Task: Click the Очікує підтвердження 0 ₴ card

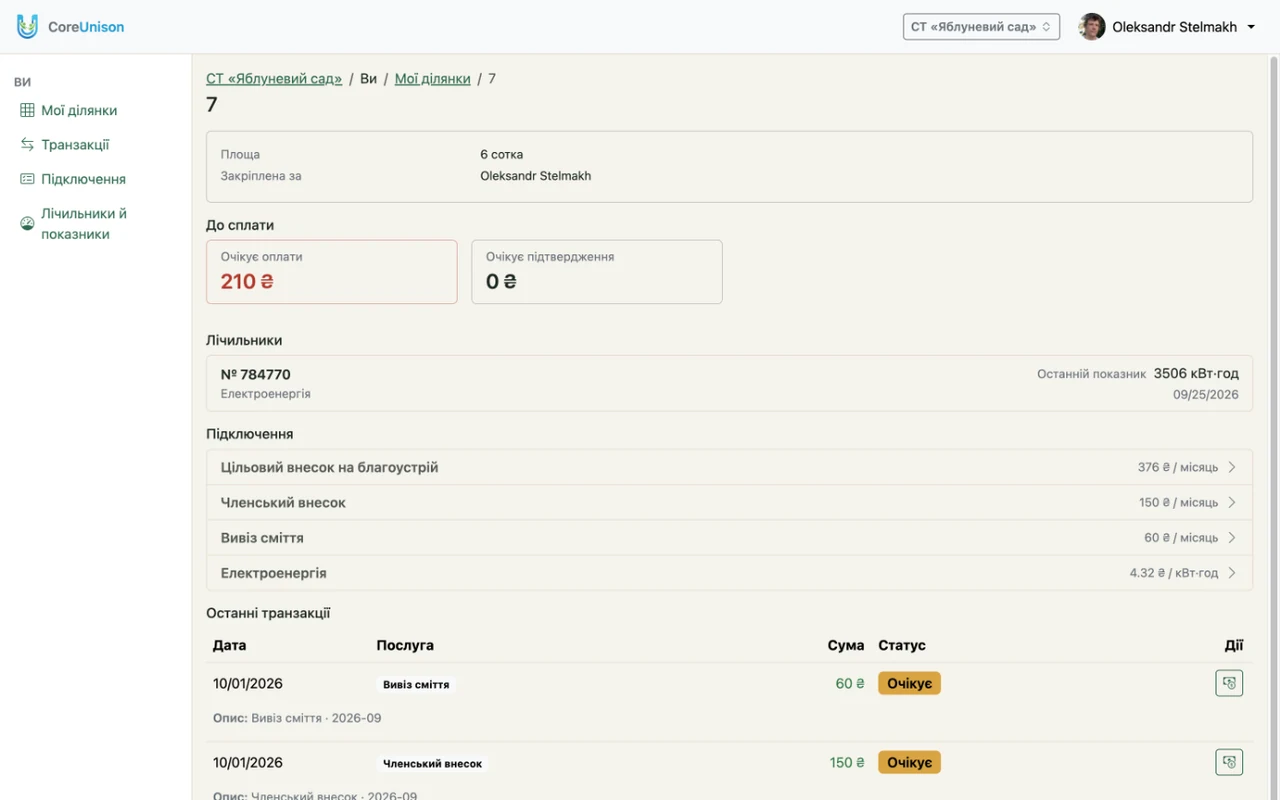Action: point(597,271)
